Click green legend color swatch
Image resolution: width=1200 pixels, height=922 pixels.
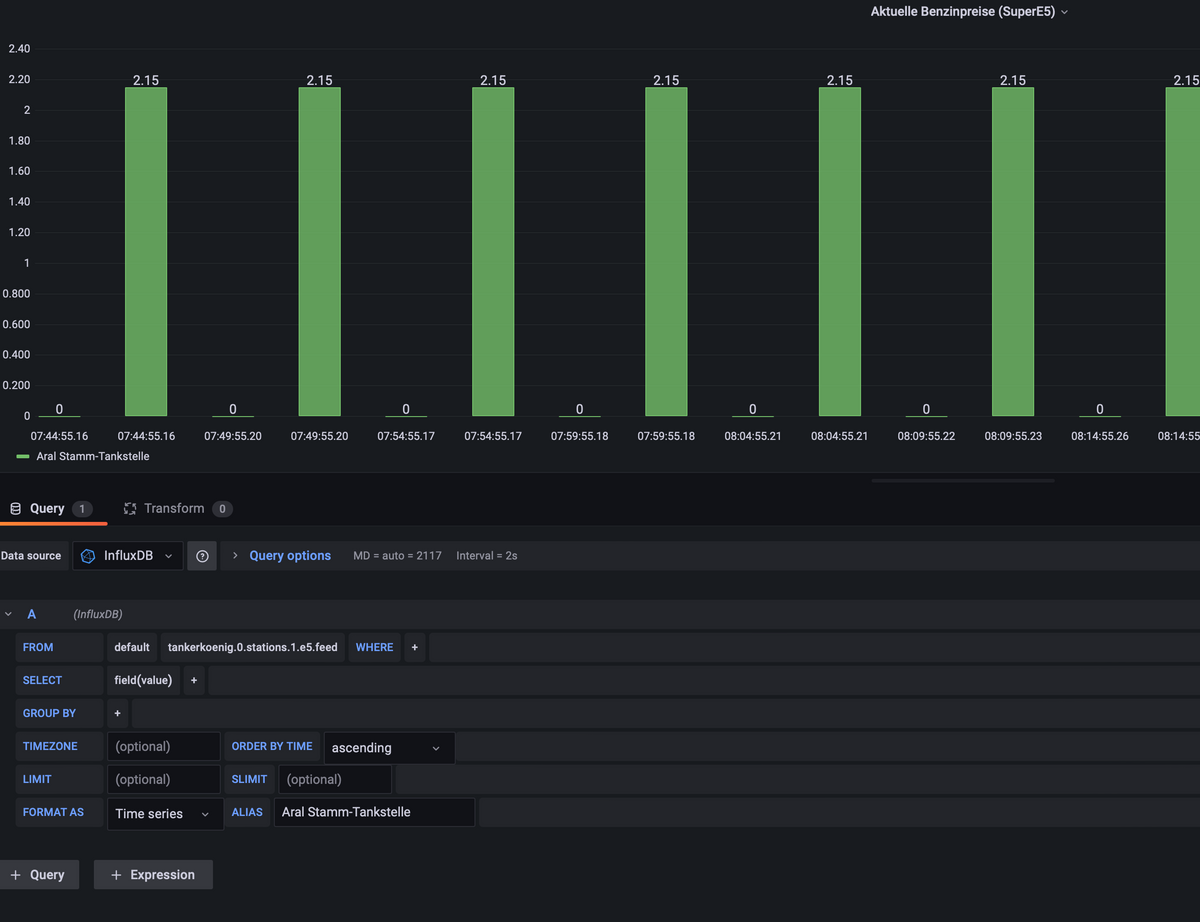point(23,456)
